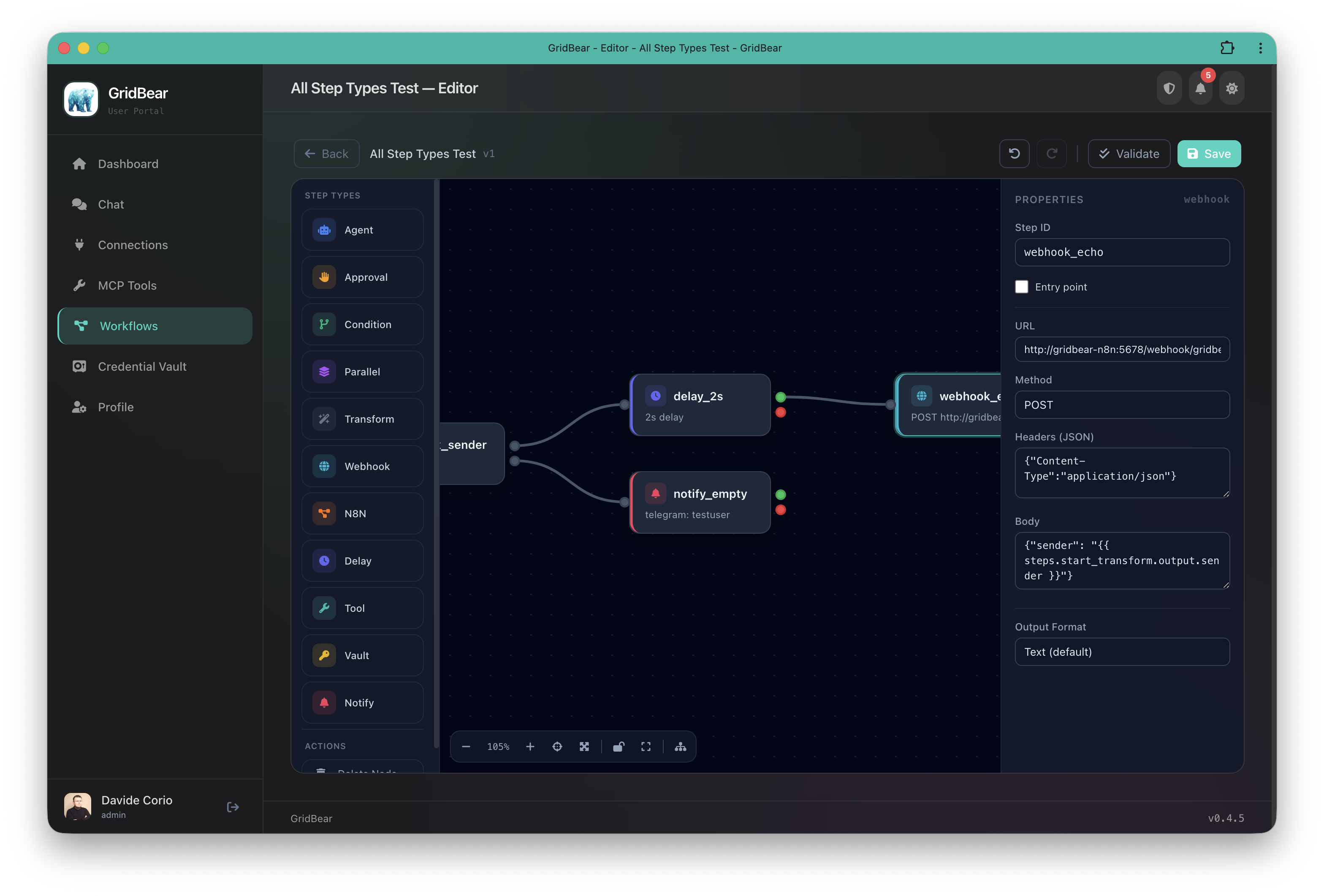Open the auto-layout tree icon
This screenshot has height=896, width=1324.
(681, 746)
